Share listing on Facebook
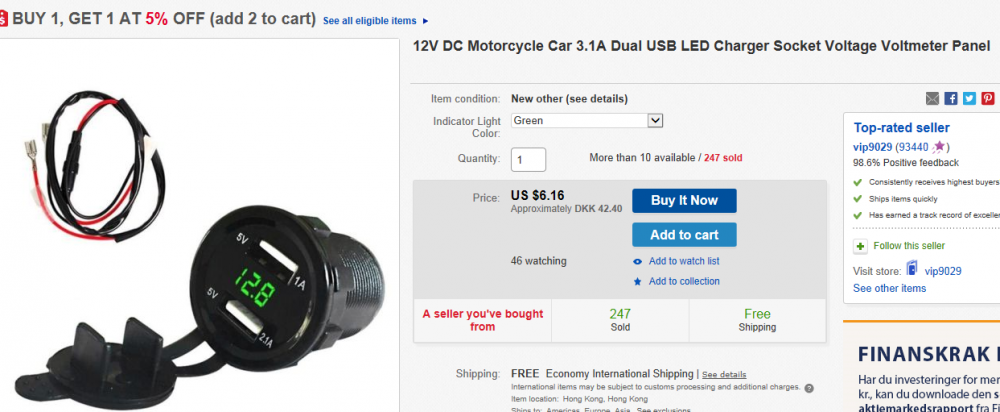The height and width of the screenshot is (412, 1000). pyautogui.click(x=951, y=98)
